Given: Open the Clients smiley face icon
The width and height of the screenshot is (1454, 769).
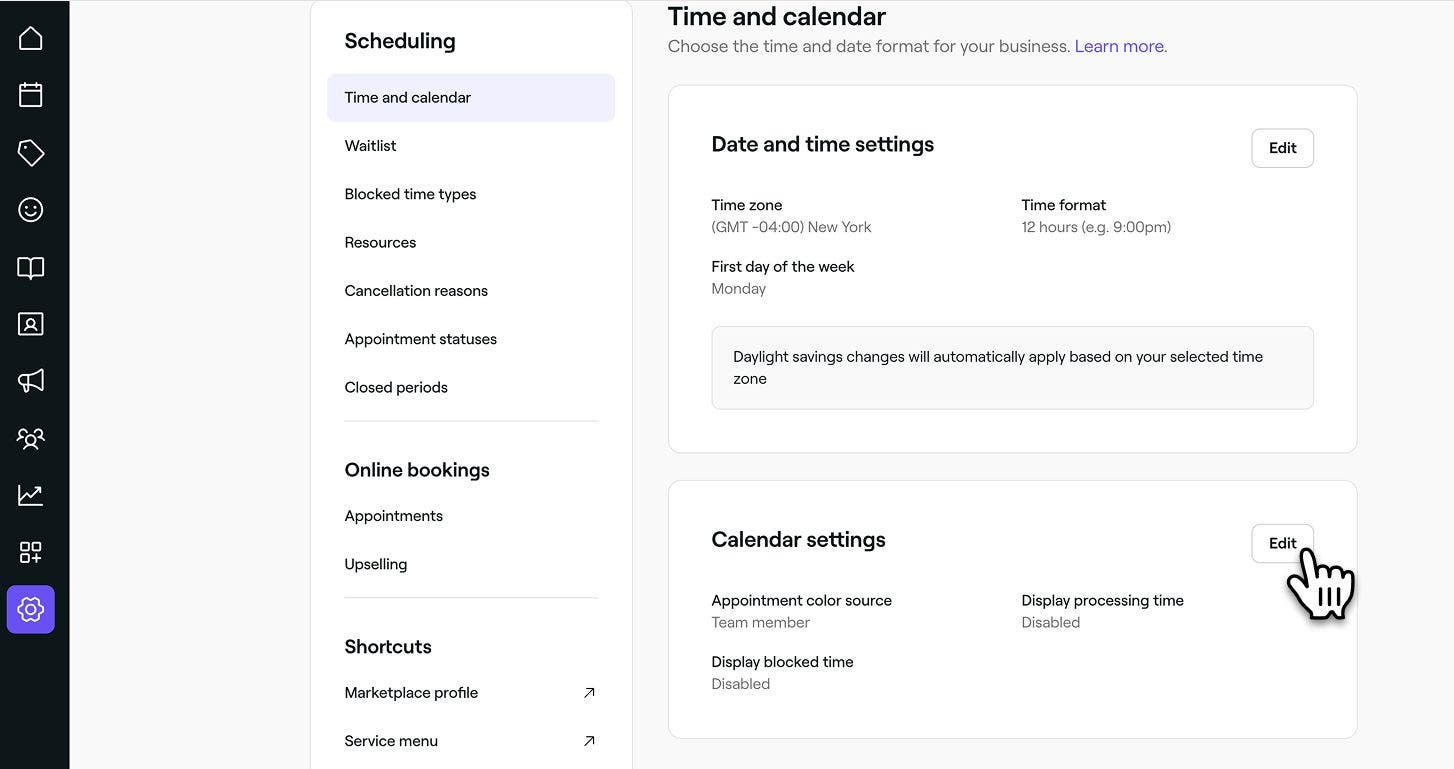Looking at the screenshot, I should [x=31, y=209].
